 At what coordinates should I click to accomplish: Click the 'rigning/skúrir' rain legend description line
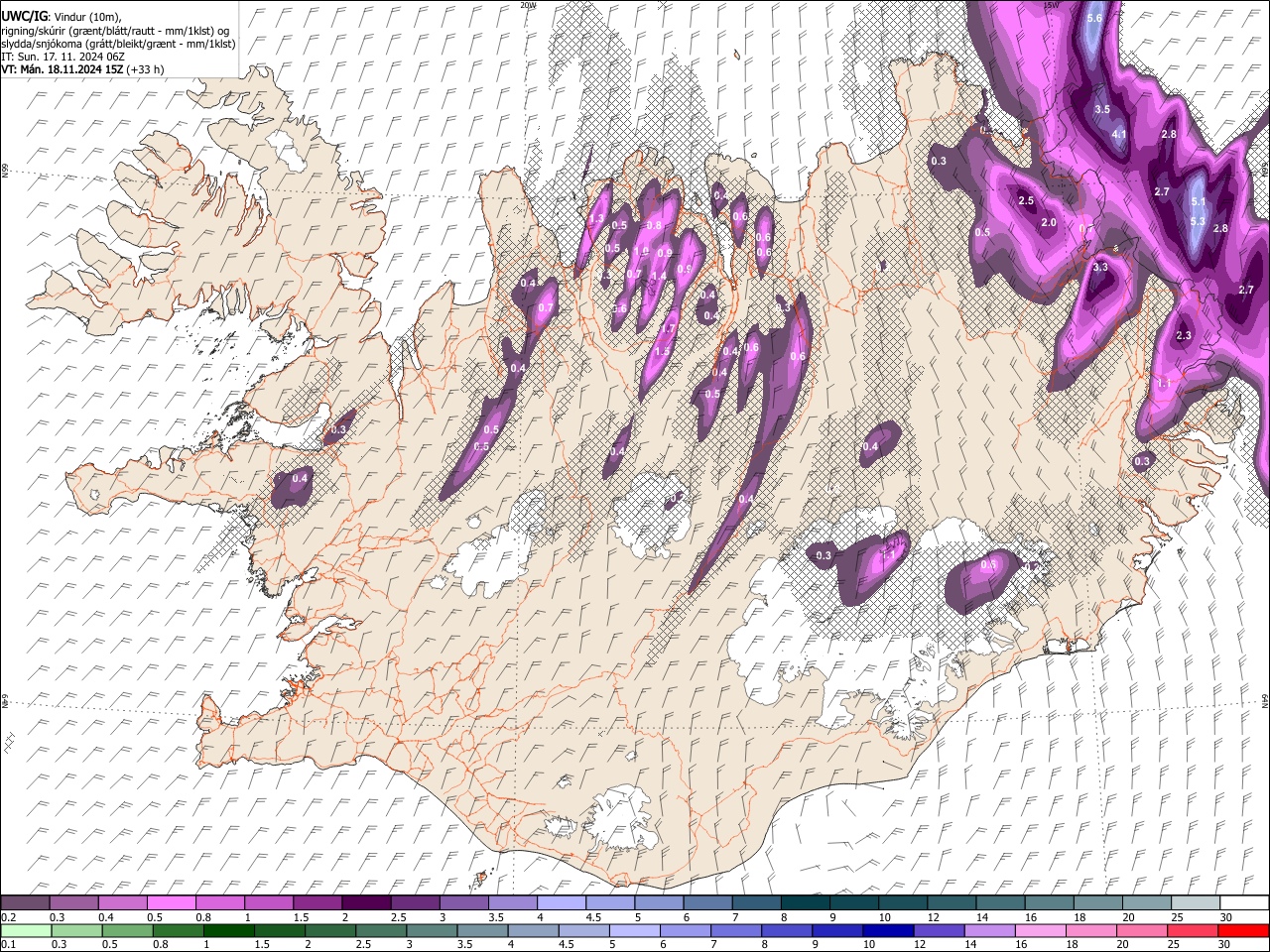[x=116, y=30]
